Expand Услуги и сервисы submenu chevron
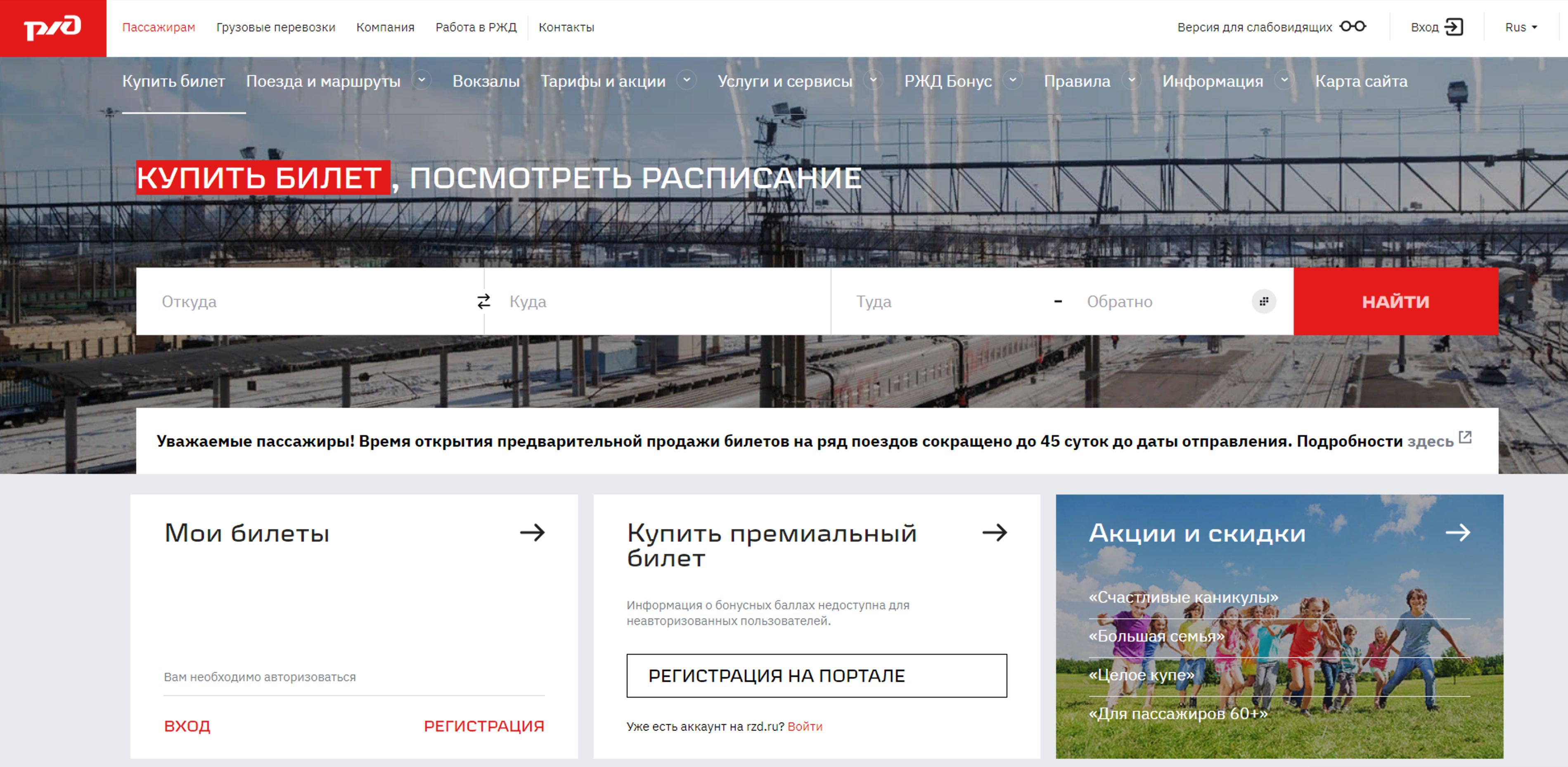 point(873,80)
